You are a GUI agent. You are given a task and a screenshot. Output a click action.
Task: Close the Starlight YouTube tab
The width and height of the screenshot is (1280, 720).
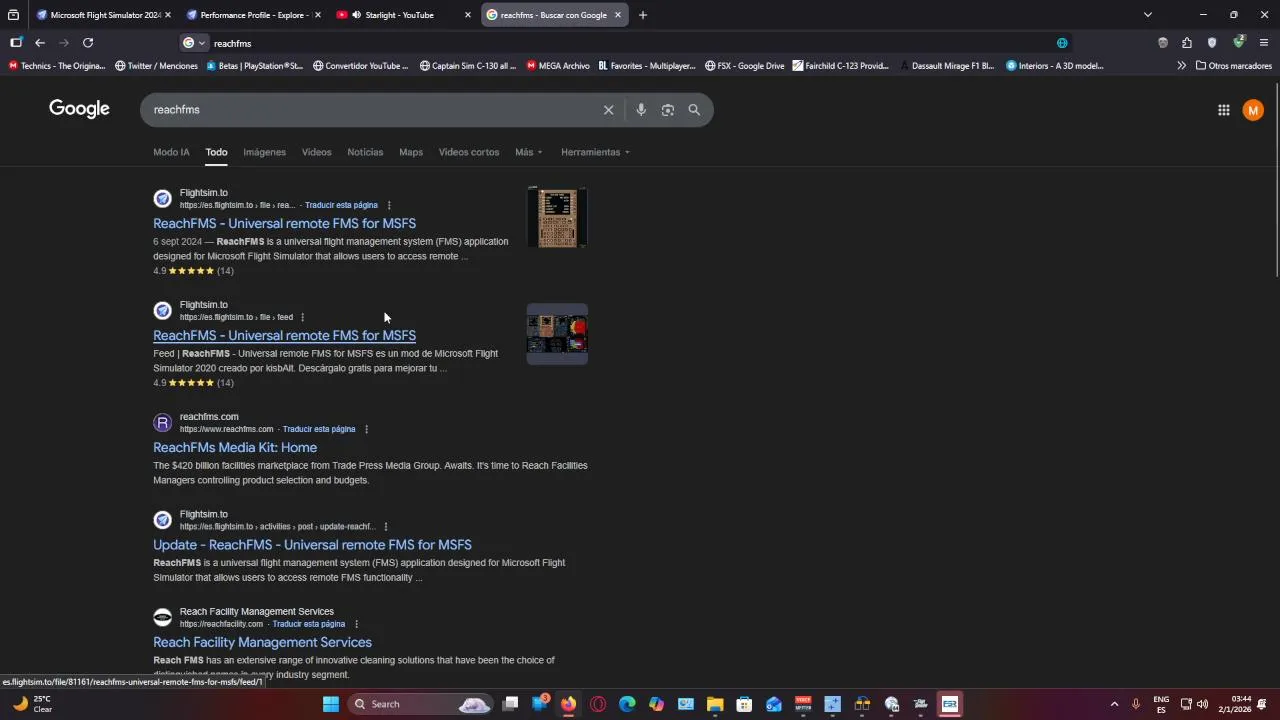tap(468, 15)
